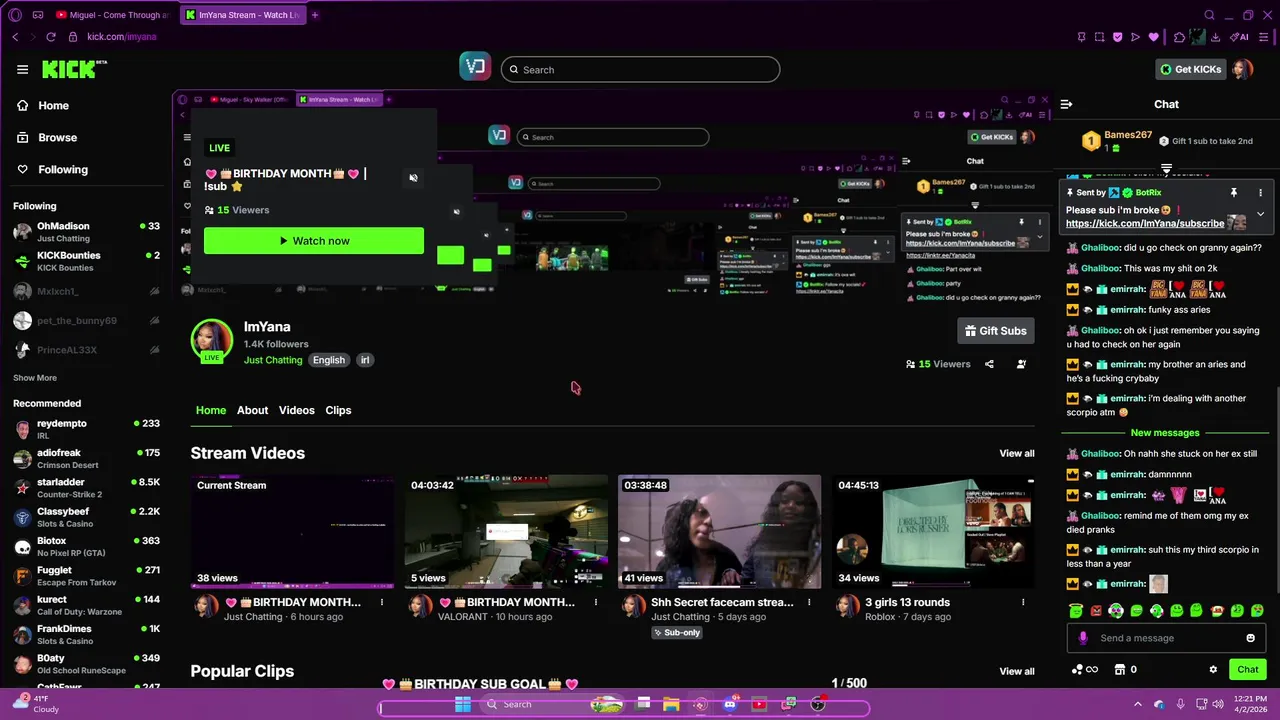Viewport: 1280px width, 720px height.
Task: Open the browser easy setup sliders icon
Action: click(1264, 37)
